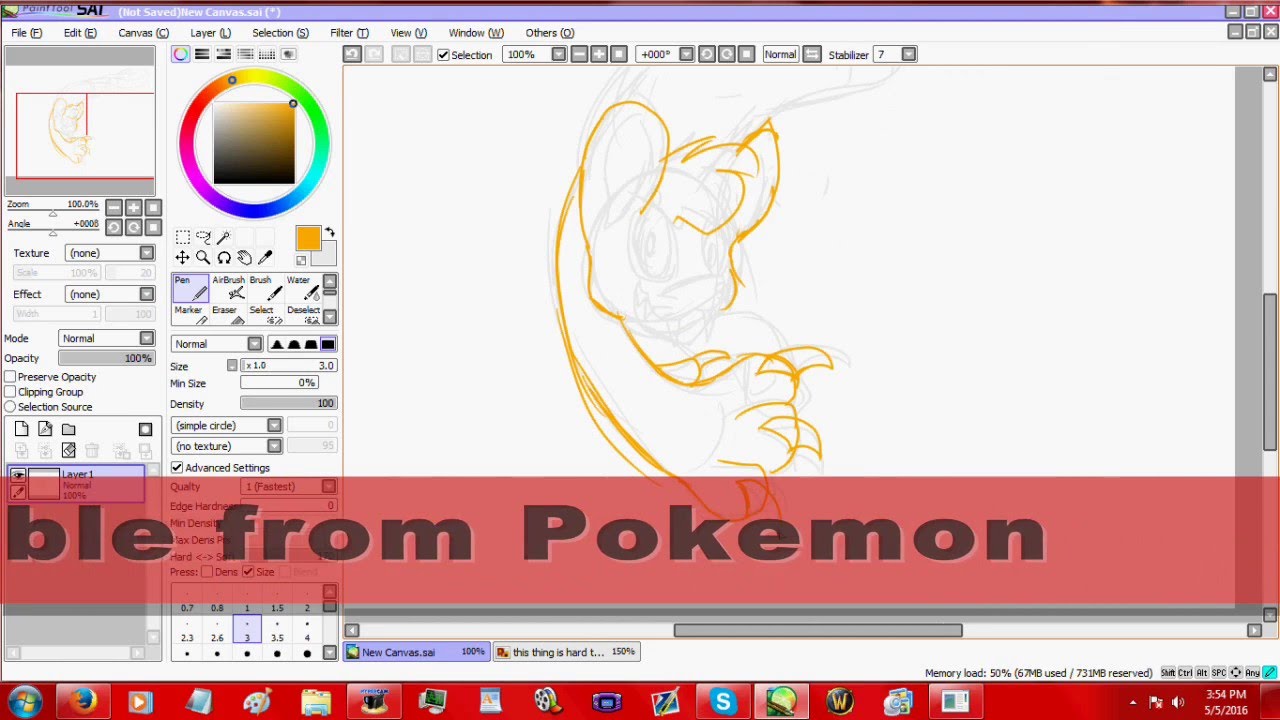Open the layer Mode dropdown
Viewport: 1280px width, 720px height.
(x=106, y=338)
